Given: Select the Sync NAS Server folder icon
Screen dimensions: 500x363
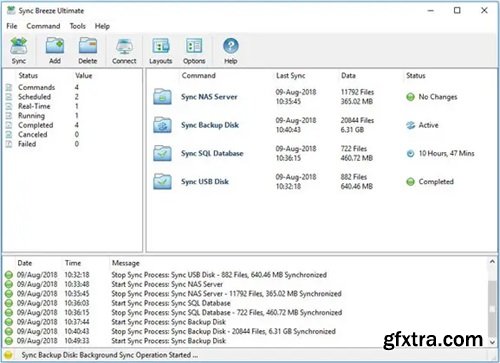Looking at the screenshot, I should (162, 97).
